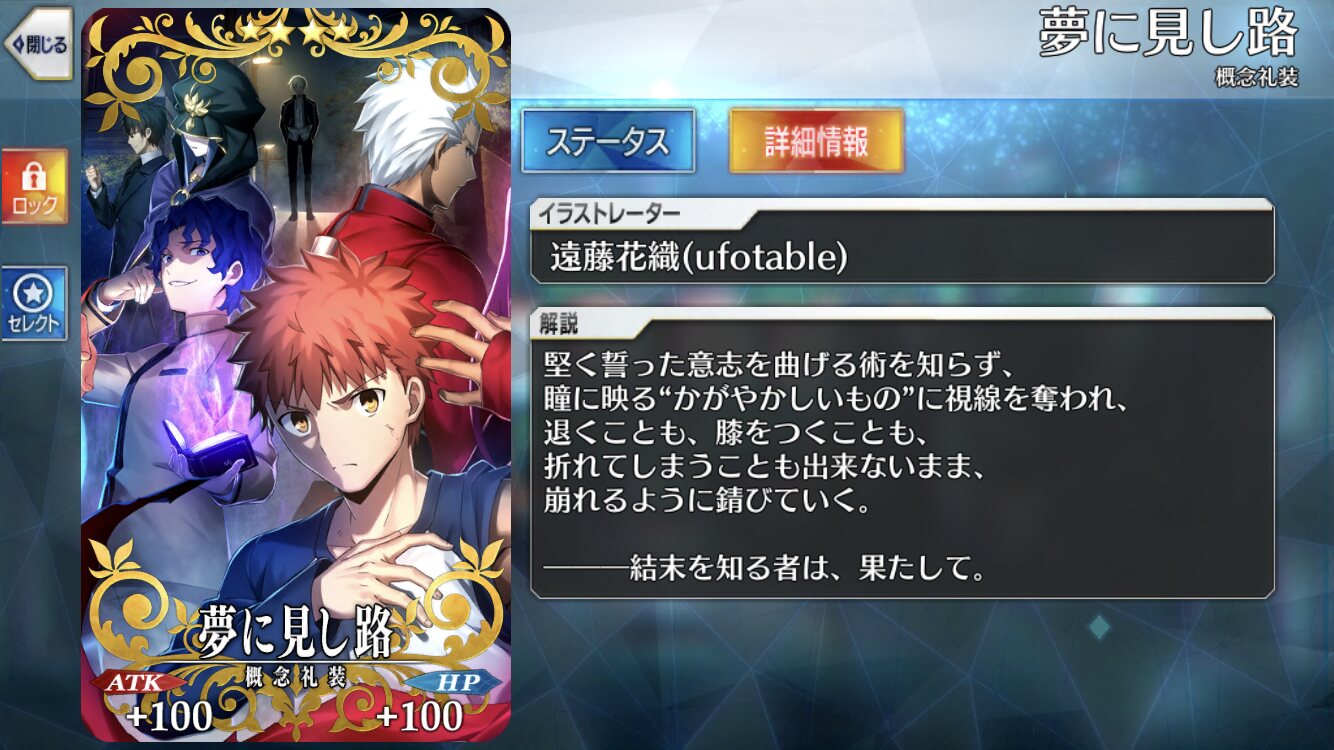This screenshot has height=750, width=1334.
Task: Tap the padlock icon on ロック
Action: [x=35, y=177]
